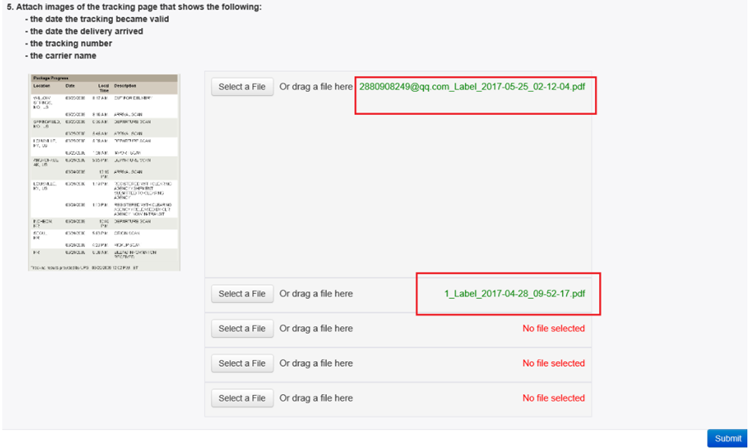This screenshot has height=448, width=750.
Task: Click Select a File in fourth upload row
Action: [242, 364]
